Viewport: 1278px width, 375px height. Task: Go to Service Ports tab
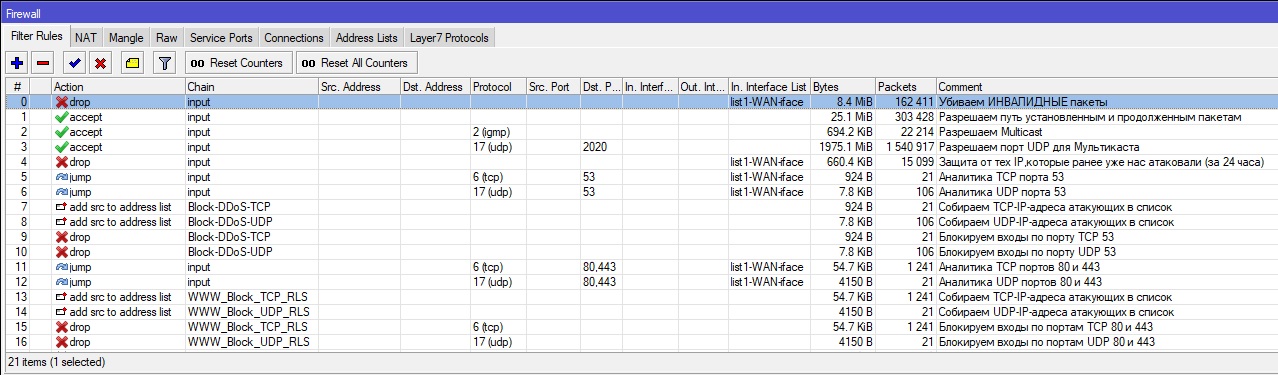pos(221,38)
